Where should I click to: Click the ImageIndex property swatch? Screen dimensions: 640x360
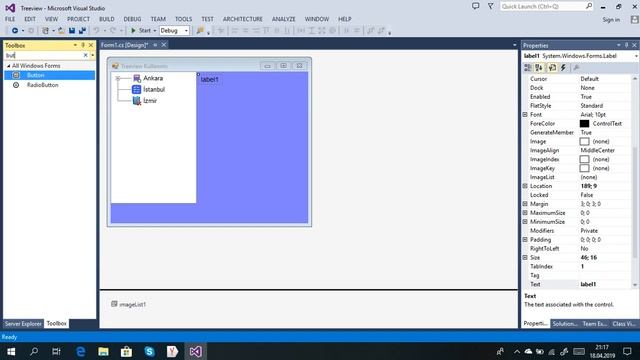point(584,159)
